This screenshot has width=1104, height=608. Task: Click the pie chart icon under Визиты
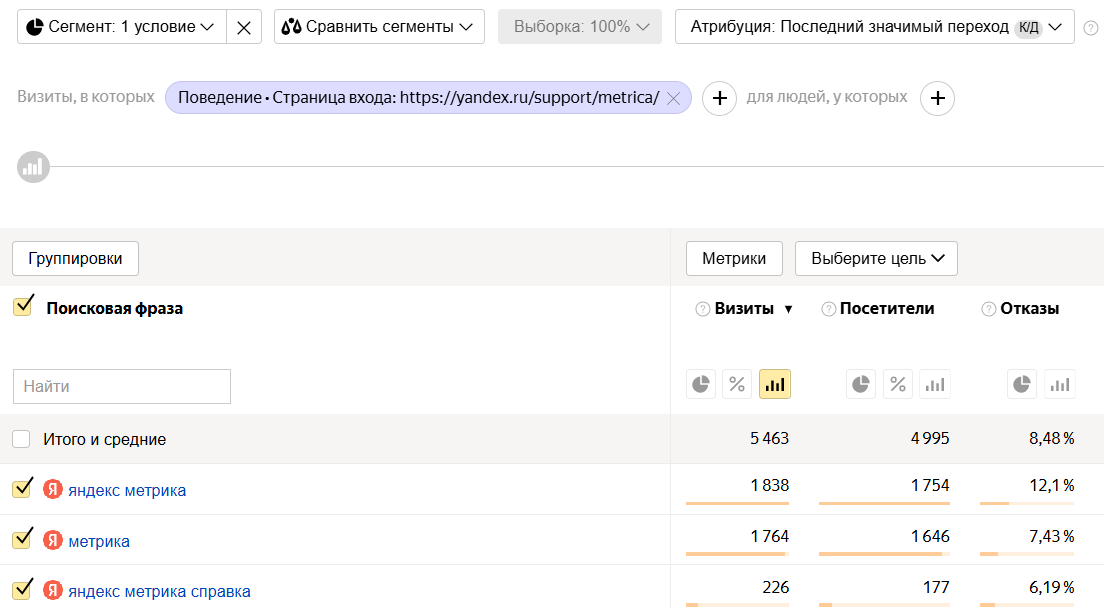click(702, 384)
